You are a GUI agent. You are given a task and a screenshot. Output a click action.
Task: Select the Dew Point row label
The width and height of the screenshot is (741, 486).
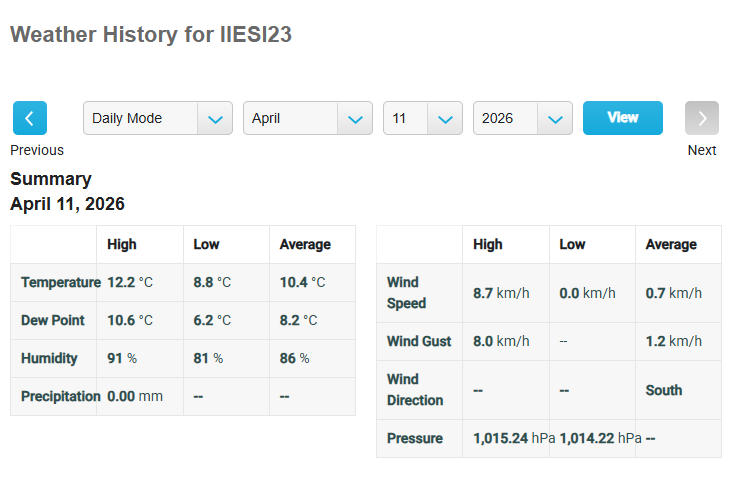(x=52, y=320)
